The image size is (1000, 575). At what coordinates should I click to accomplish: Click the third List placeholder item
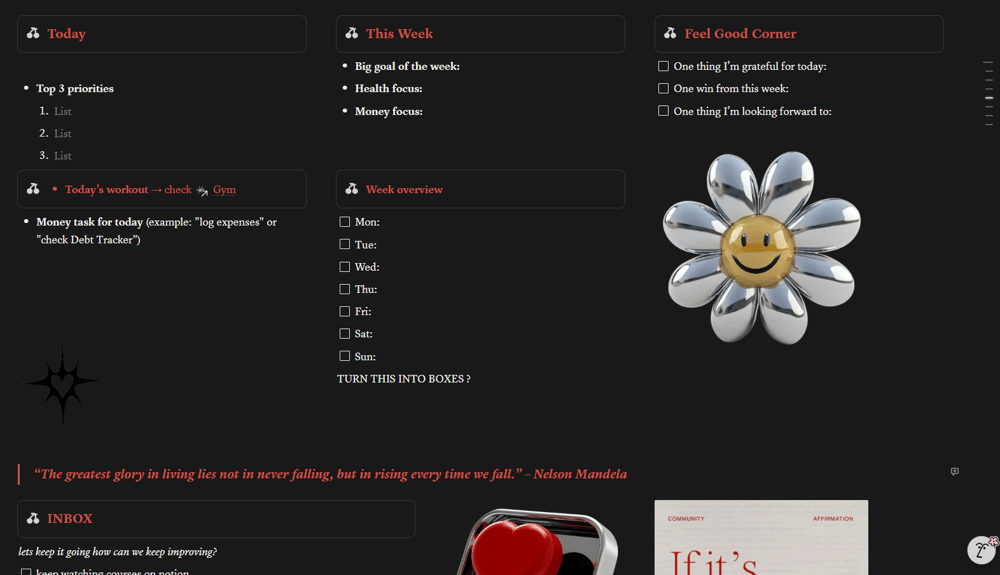click(x=62, y=156)
